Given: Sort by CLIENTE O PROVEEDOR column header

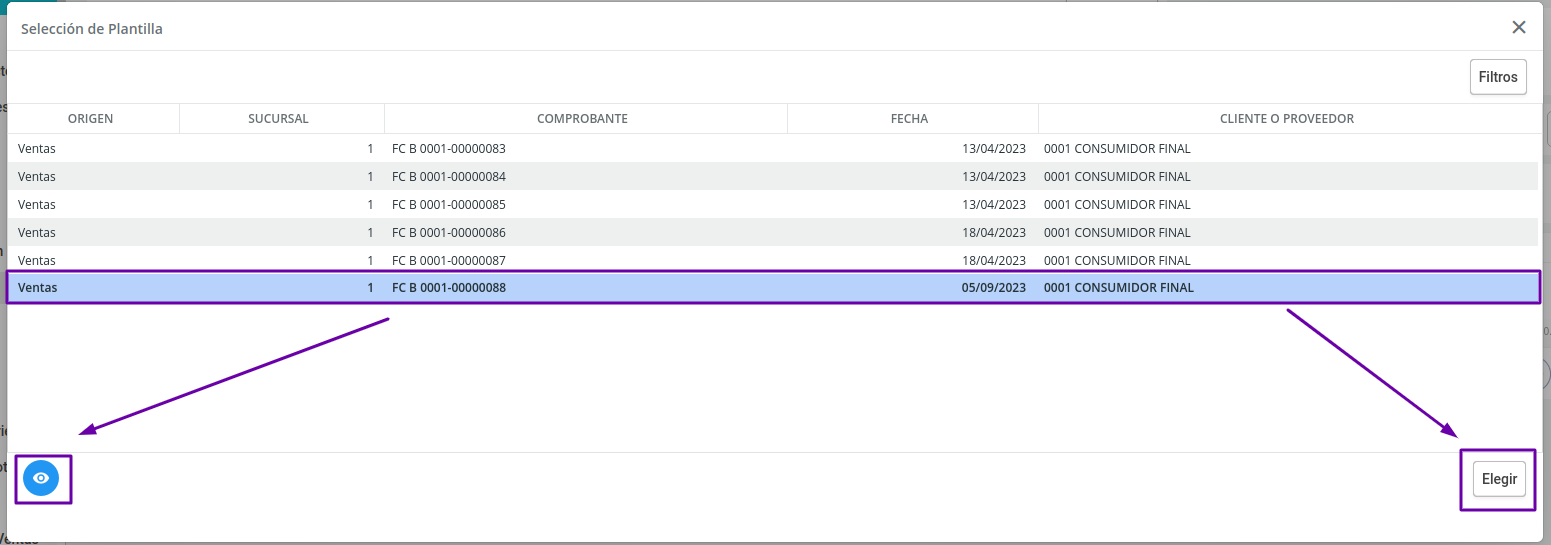Looking at the screenshot, I should click(1287, 119).
